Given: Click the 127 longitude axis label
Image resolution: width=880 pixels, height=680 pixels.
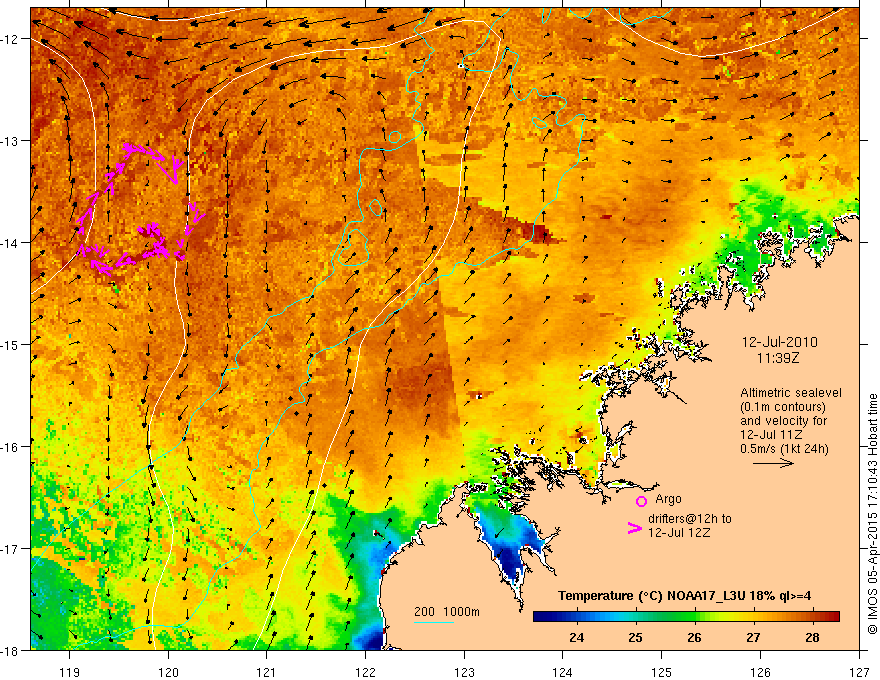Looking at the screenshot, I should tap(859, 672).
